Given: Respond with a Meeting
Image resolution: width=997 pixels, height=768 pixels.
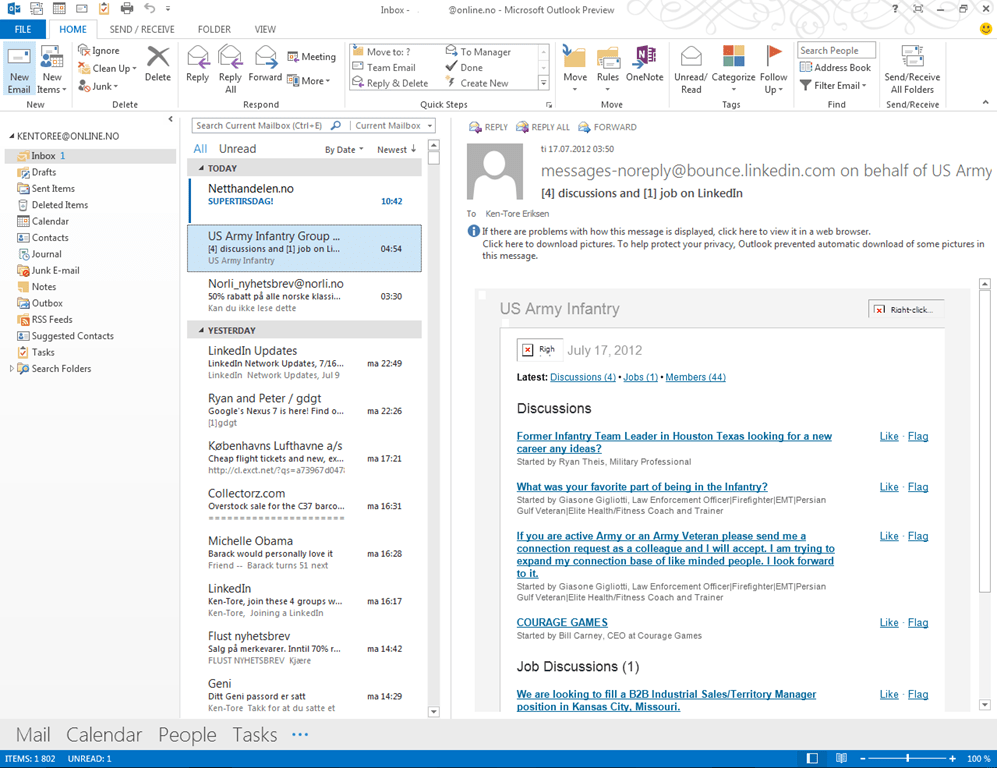Looking at the screenshot, I should click(x=312, y=57).
